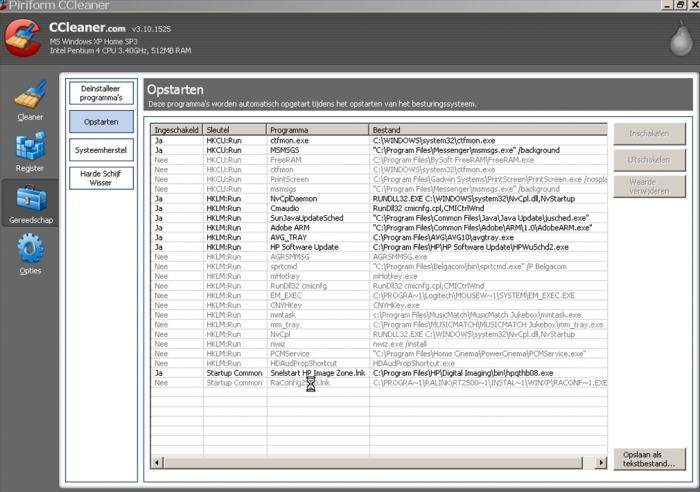The width and height of the screenshot is (700, 492).
Task: Select the Gereedschap toolbox icon
Action: coord(31,198)
